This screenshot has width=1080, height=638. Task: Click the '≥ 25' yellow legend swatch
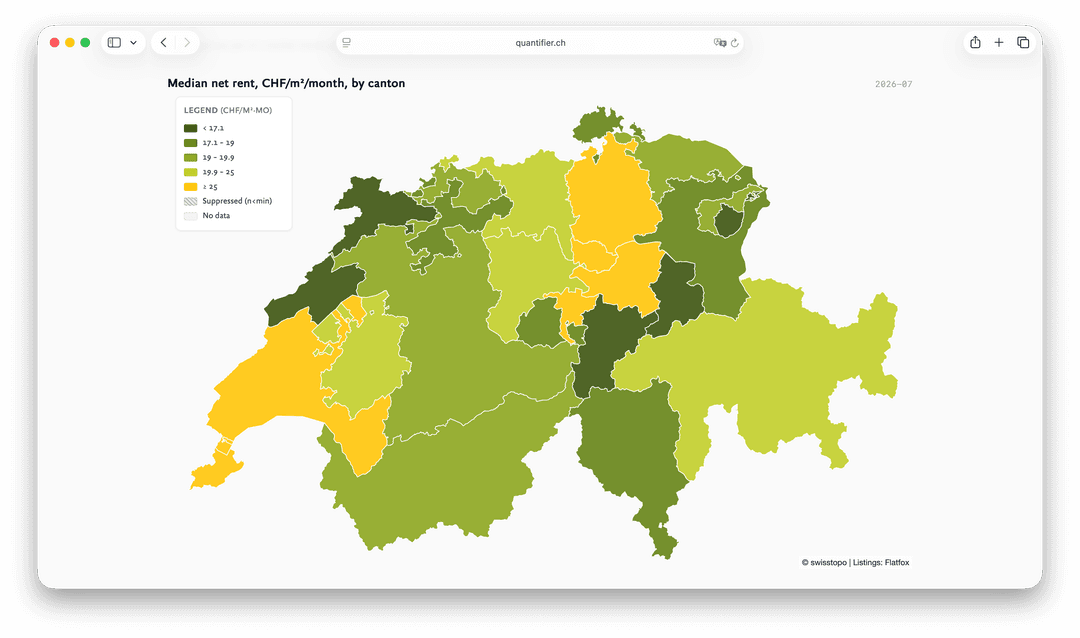click(x=191, y=187)
